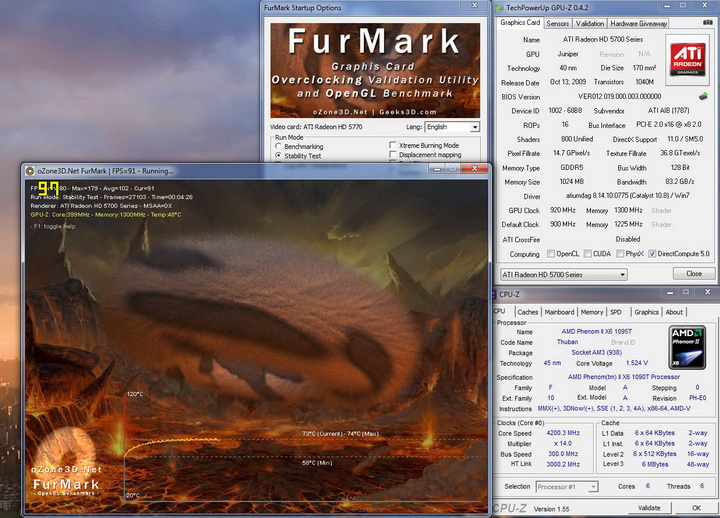Click the Memory Size value 1024 MB

[x=571, y=182]
